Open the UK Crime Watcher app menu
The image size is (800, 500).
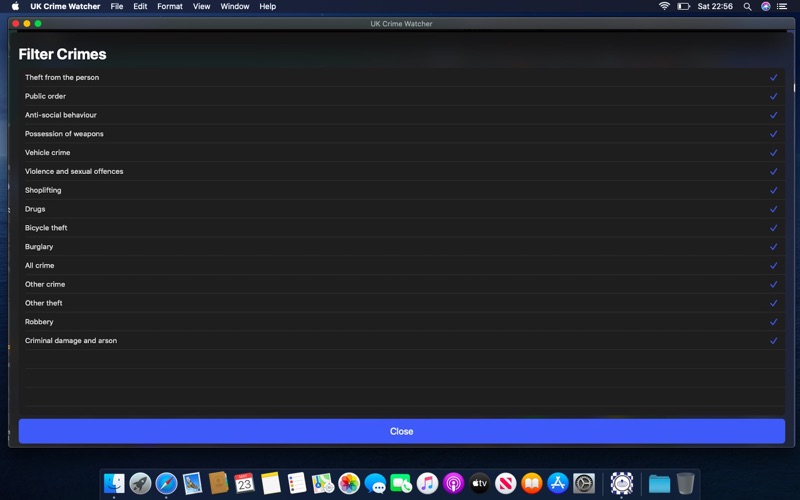pos(65,7)
